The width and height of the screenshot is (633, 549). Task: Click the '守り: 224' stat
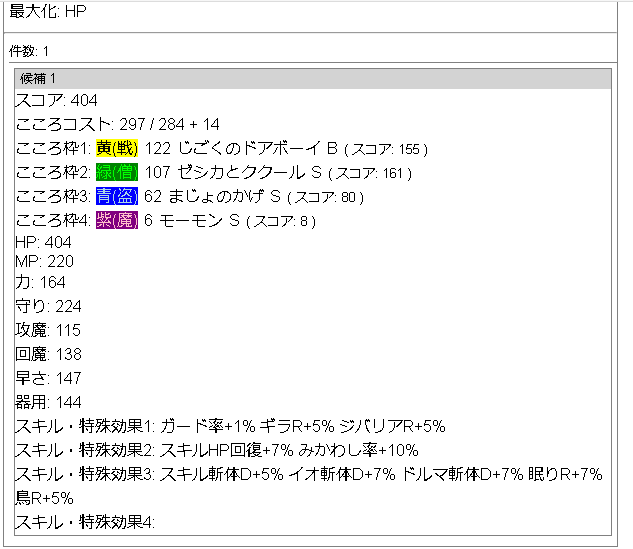(x=48, y=306)
